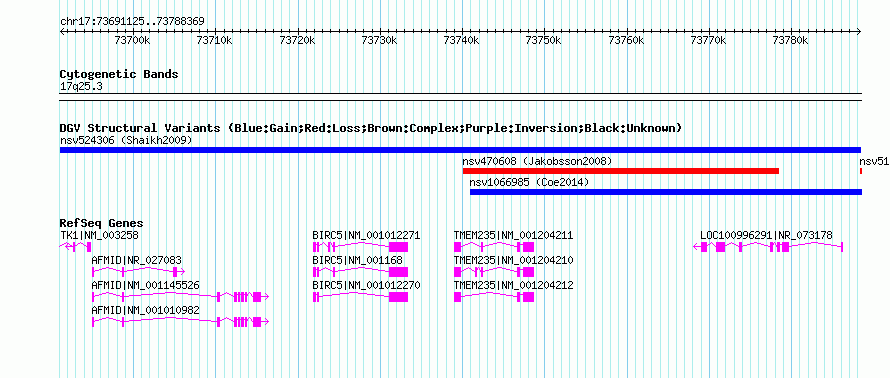Click the DGV Structural Variants track title

coord(371,128)
